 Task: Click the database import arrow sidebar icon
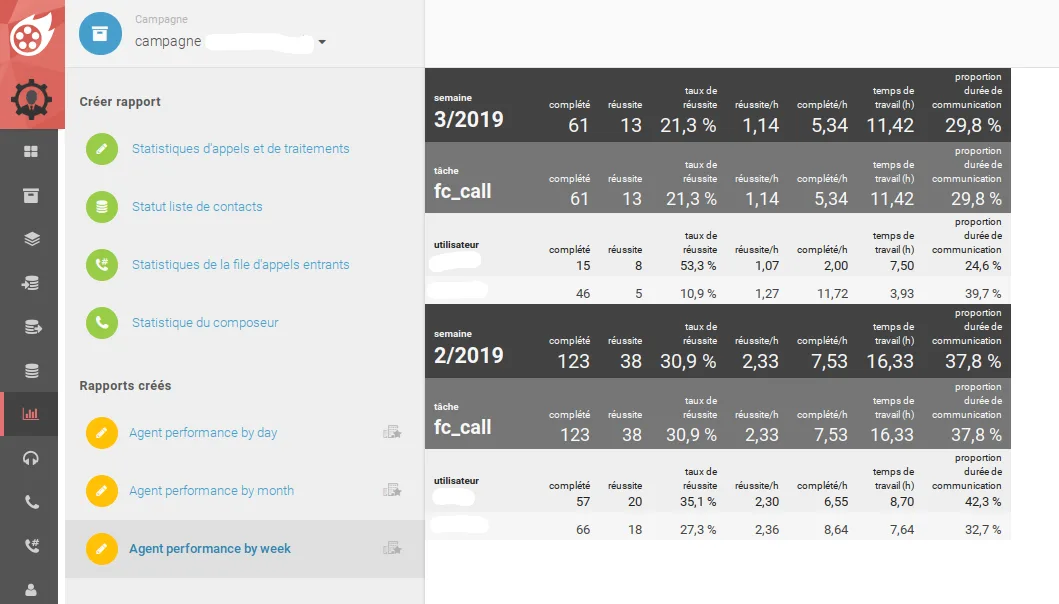[x=31, y=283]
